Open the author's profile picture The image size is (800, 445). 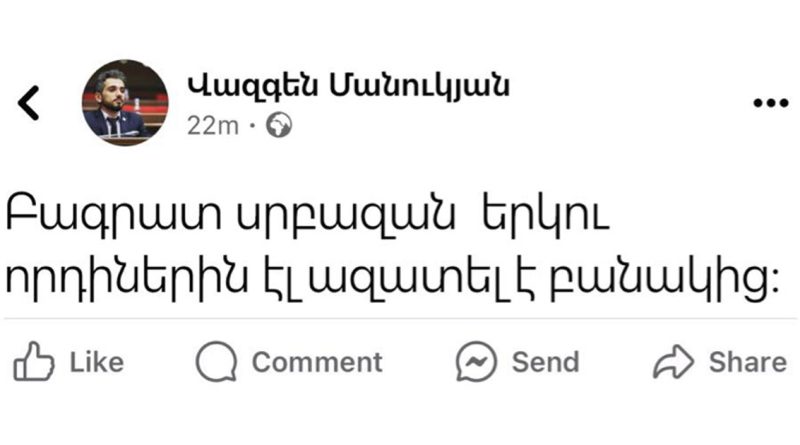coord(125,103)
